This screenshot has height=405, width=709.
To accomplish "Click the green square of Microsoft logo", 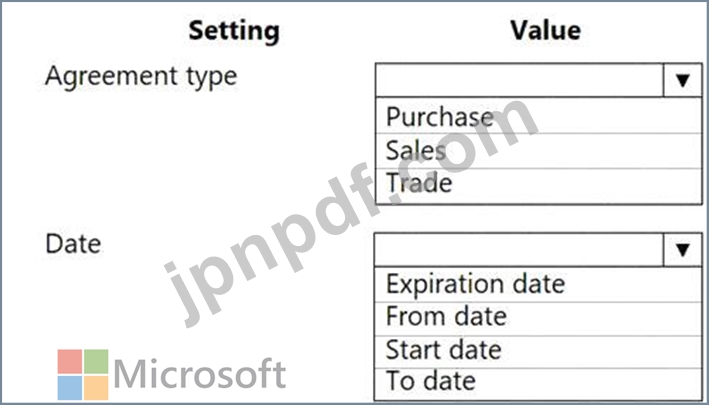I will (95, 361).
